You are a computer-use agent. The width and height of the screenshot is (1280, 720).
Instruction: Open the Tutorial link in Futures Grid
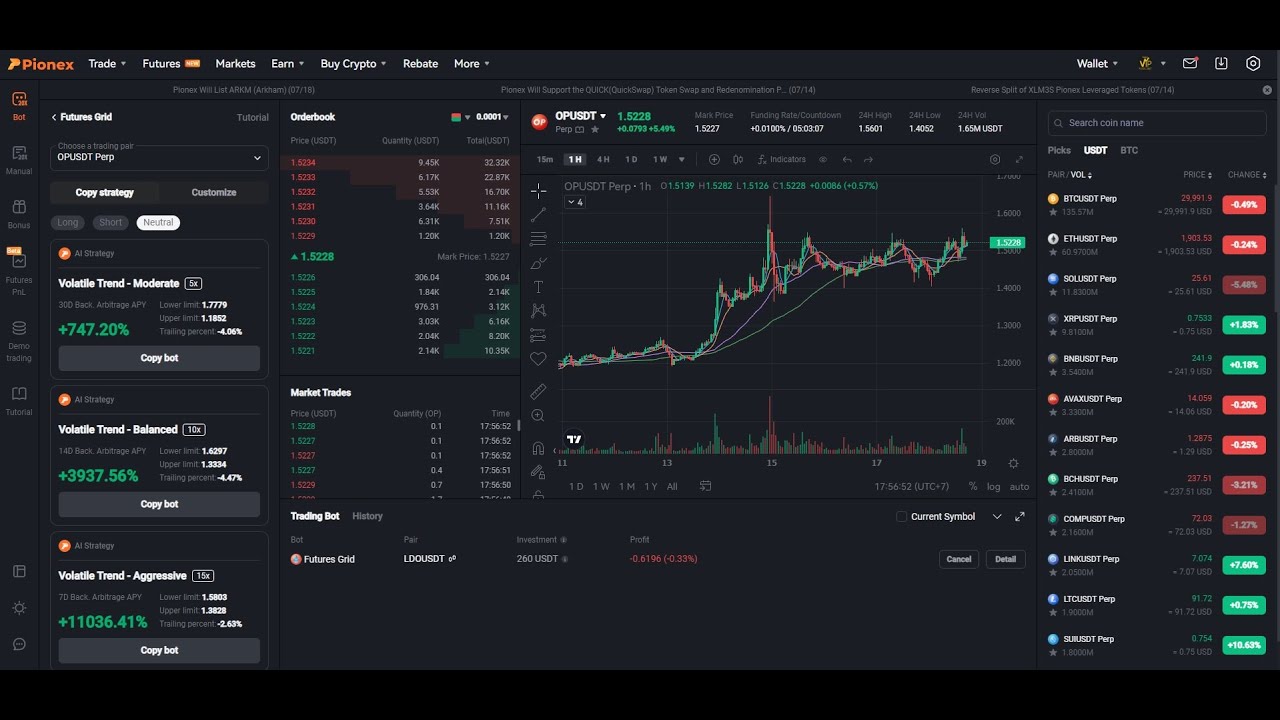pyautogui.click(x=252, y=117)
